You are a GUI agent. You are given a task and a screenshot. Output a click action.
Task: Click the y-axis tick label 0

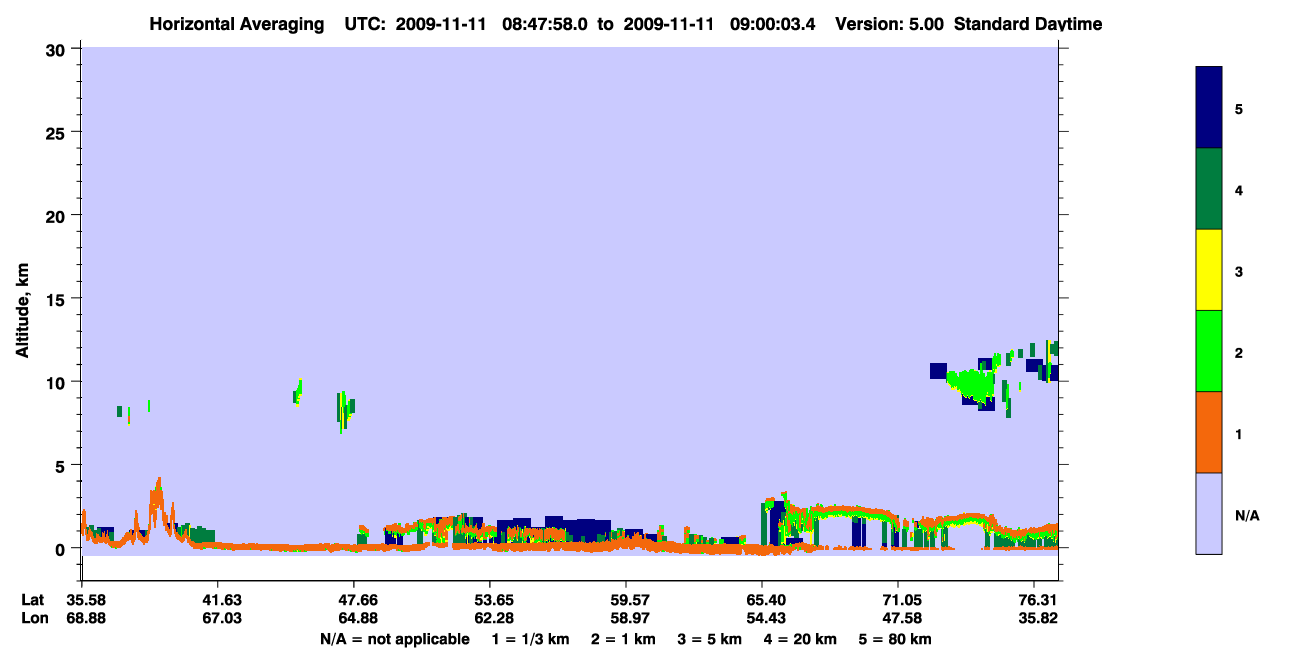pos(62,549)
